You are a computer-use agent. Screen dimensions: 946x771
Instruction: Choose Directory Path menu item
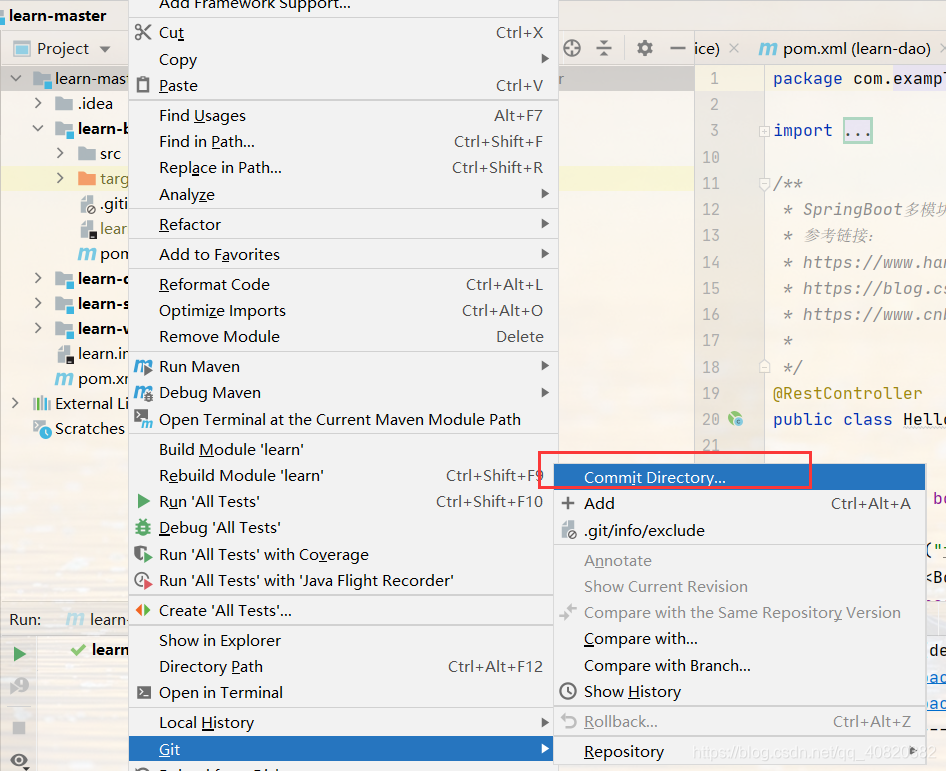coord(341,667)
